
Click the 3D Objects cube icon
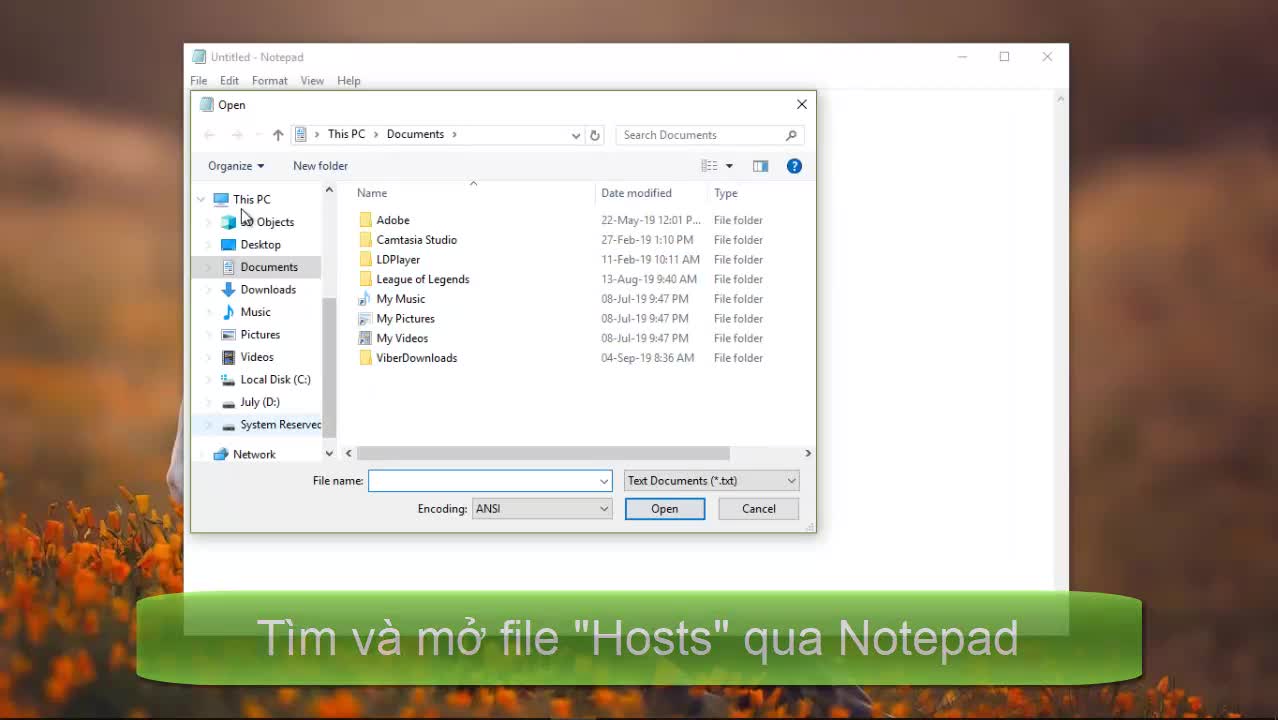click(228, 222)
